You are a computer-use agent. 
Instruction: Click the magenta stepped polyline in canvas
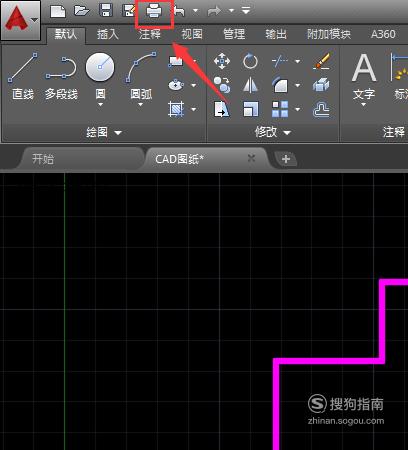(328, 361)
